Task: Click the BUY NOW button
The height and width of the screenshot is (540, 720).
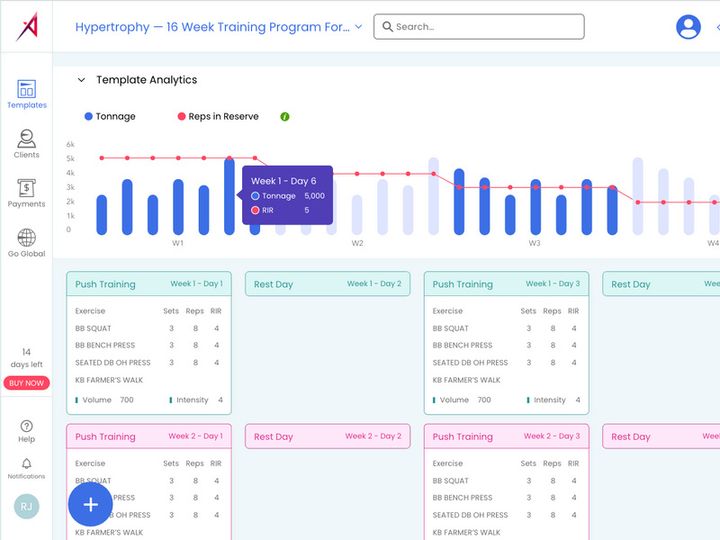Action: [x=27, y=383]
